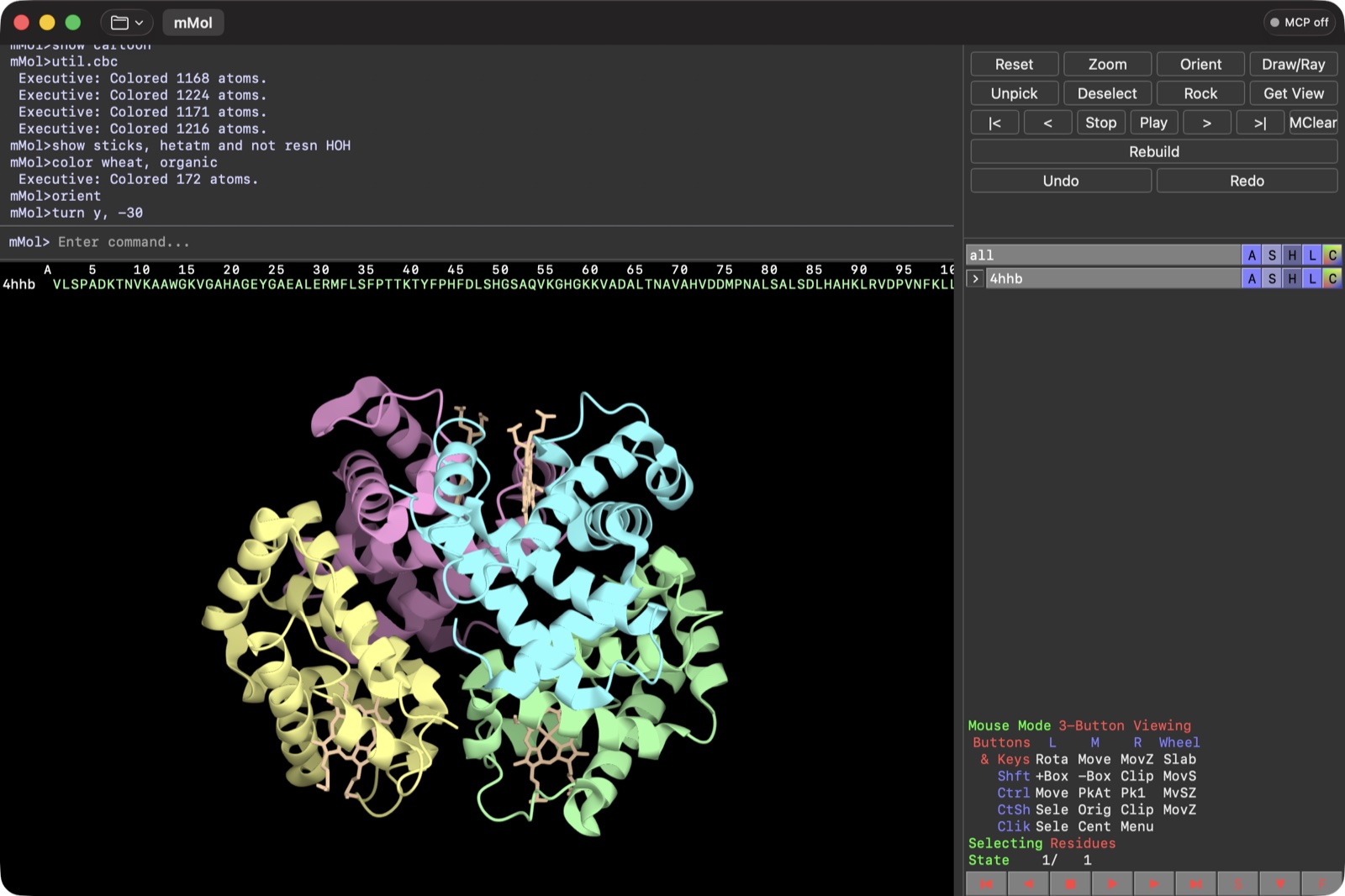Toggle the S sequence viewer icon

[x=1238, y=883]
